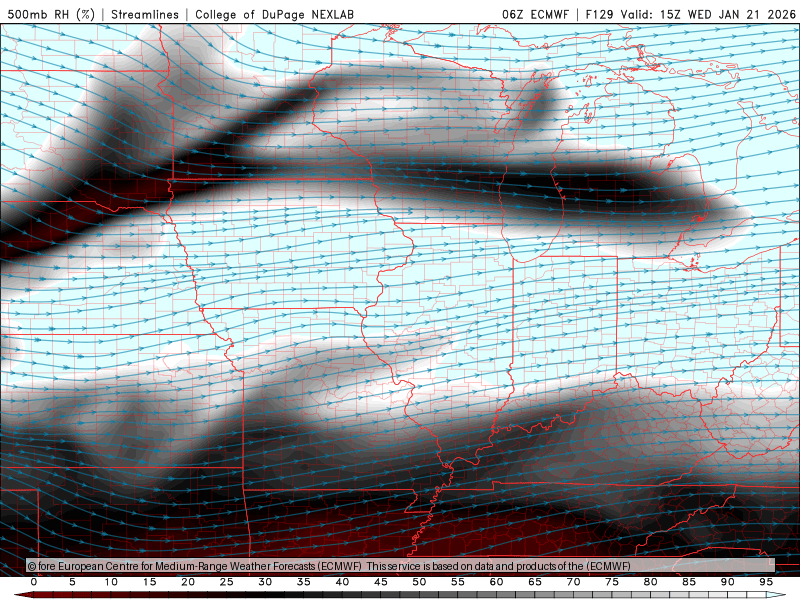
Task: Click the "65" value on the color scale
Action: point(535,582)
